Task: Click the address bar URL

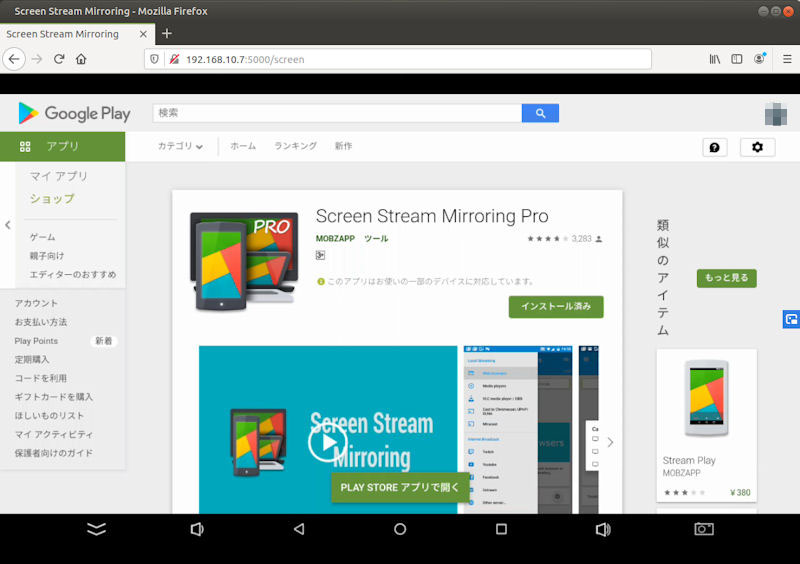Action: pyautogui.click(x=245, y=60)
